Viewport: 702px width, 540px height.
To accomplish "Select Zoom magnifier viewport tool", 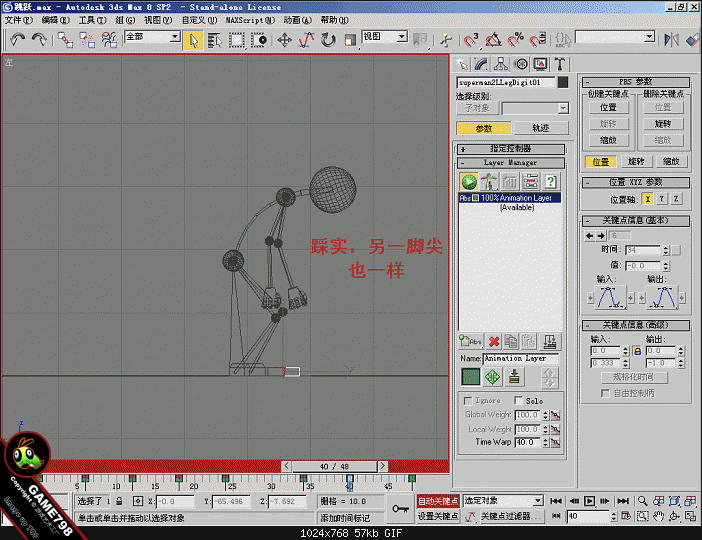I will tap(642, 501).
